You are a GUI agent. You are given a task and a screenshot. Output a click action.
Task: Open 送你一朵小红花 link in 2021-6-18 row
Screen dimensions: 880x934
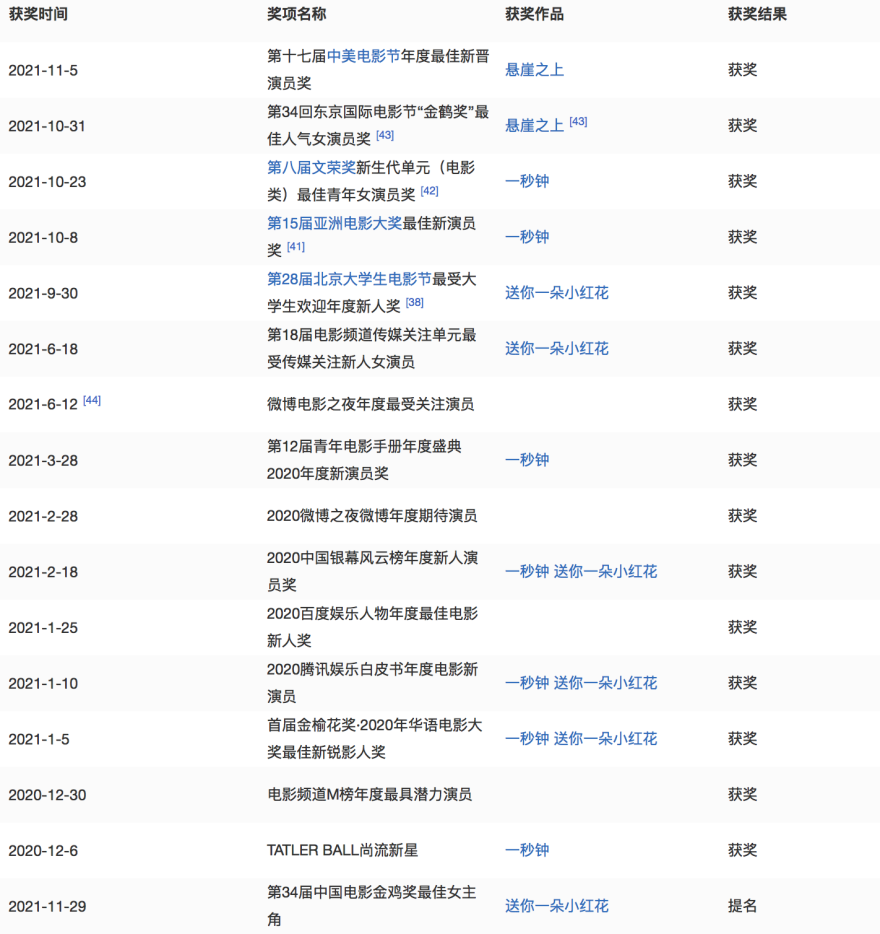point(557,348)
